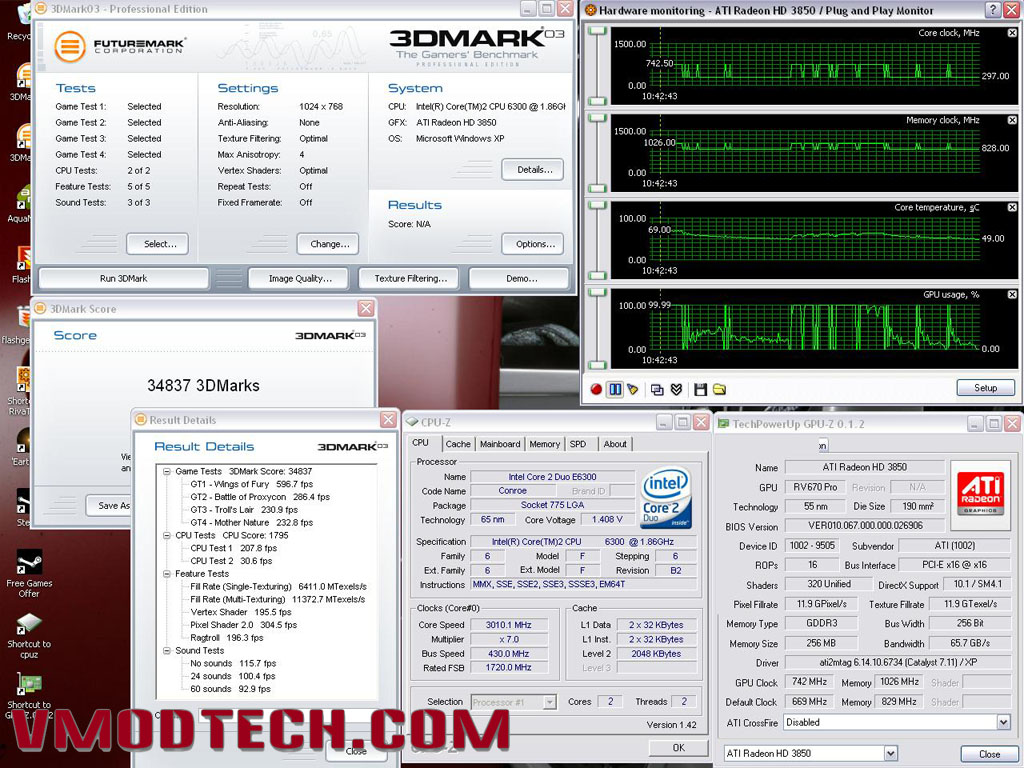Click the yellow folder open icon

(719, 389)
